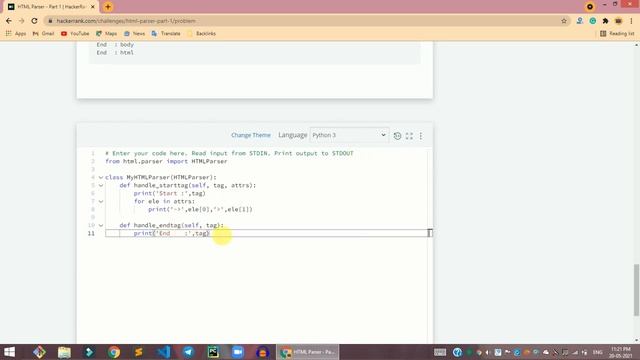Viewport: 640px width, 360px height.
Task: Open the editor more options menu
Action: (421, 136)
